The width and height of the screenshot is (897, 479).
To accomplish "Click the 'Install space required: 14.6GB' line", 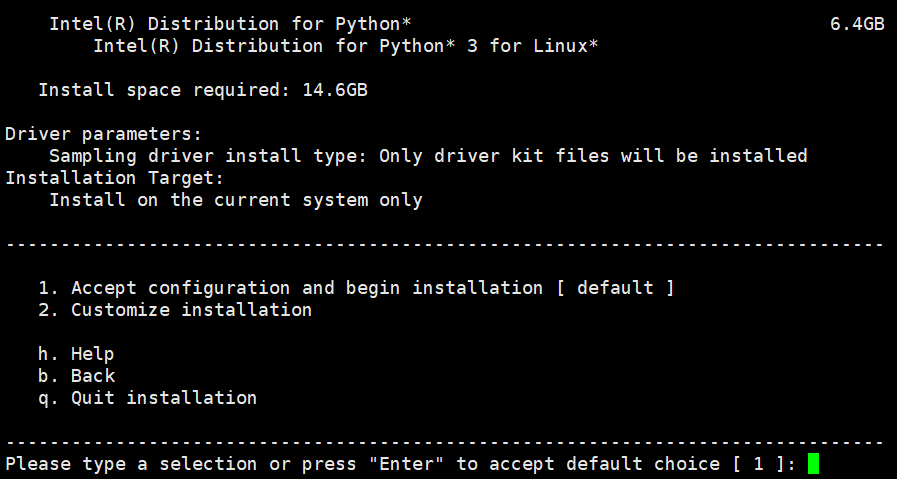I will (x=203, y=90).
